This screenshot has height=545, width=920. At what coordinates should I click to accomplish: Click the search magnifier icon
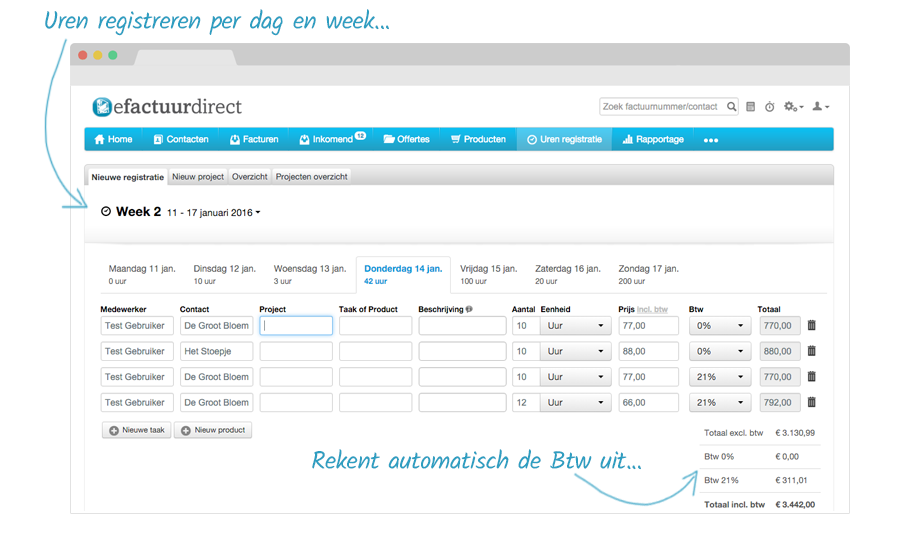[731, 107]
